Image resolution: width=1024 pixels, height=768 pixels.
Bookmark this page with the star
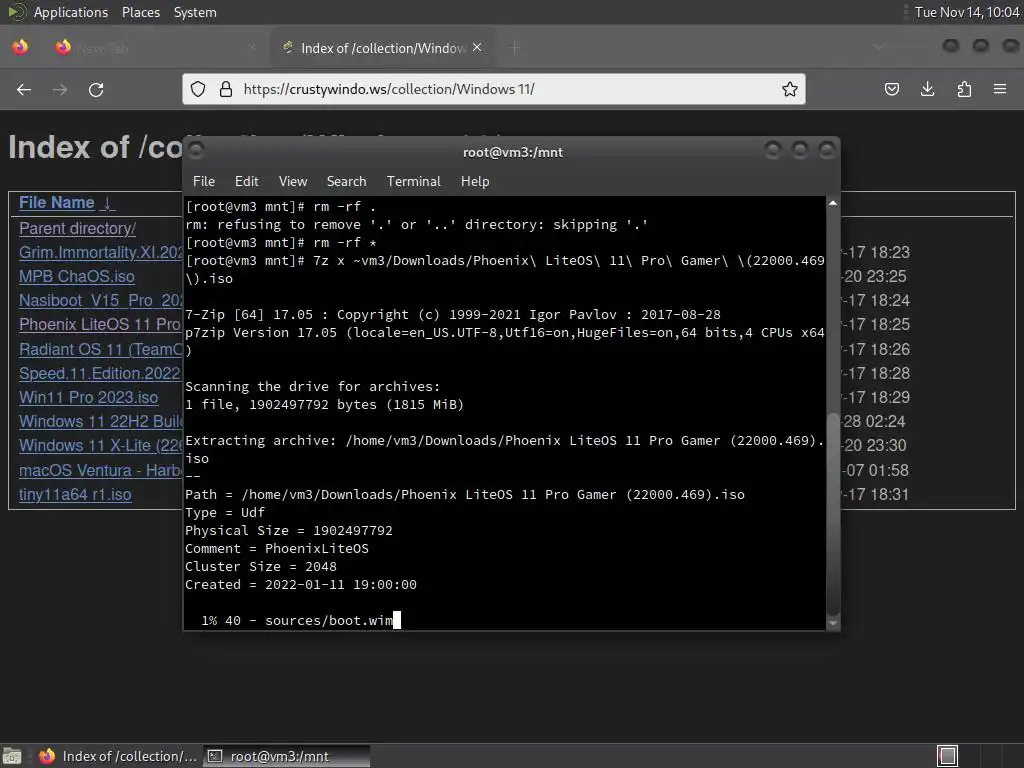790,89
